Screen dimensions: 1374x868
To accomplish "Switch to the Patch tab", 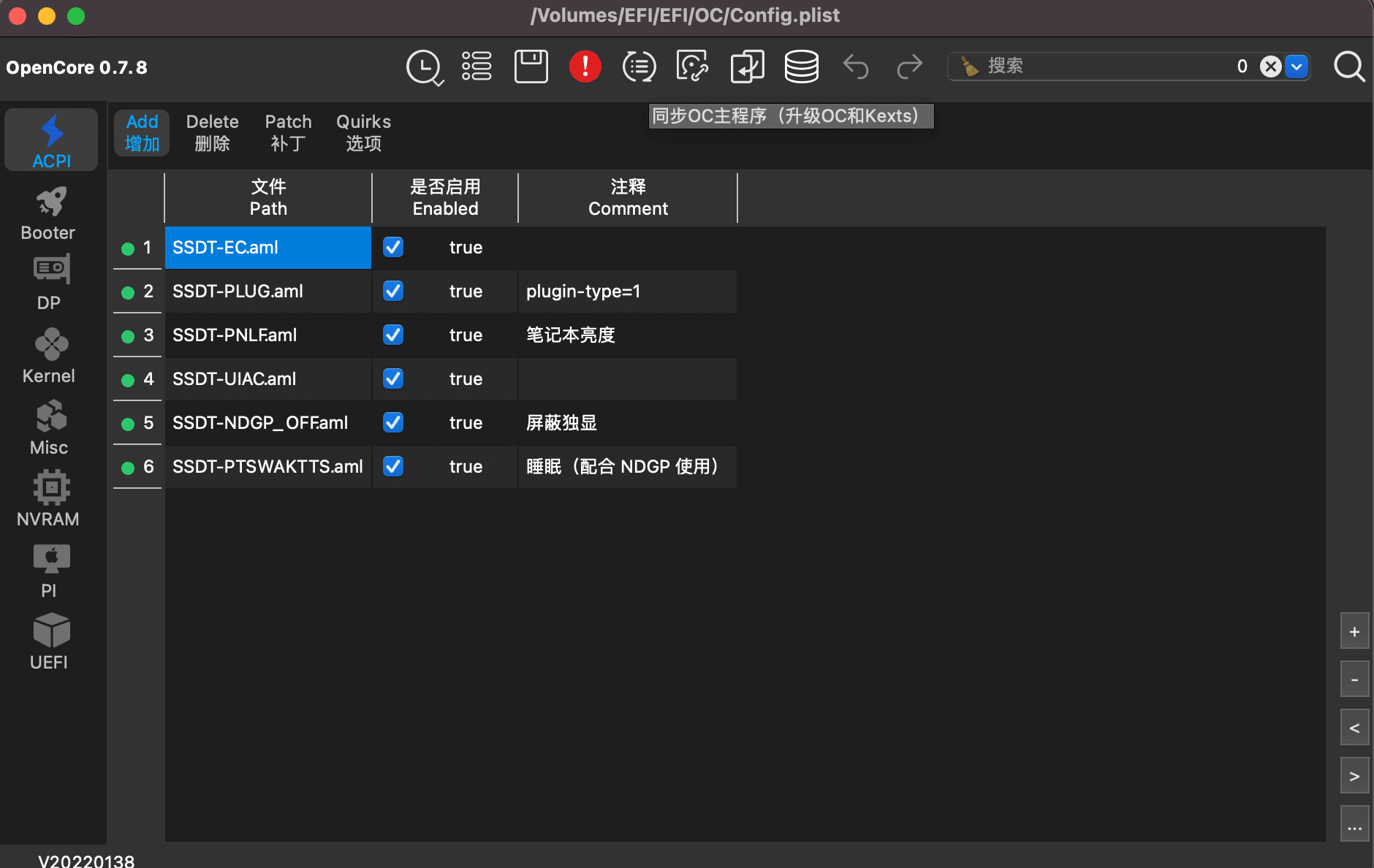I will pyautogui.click(x=288, y=133).
